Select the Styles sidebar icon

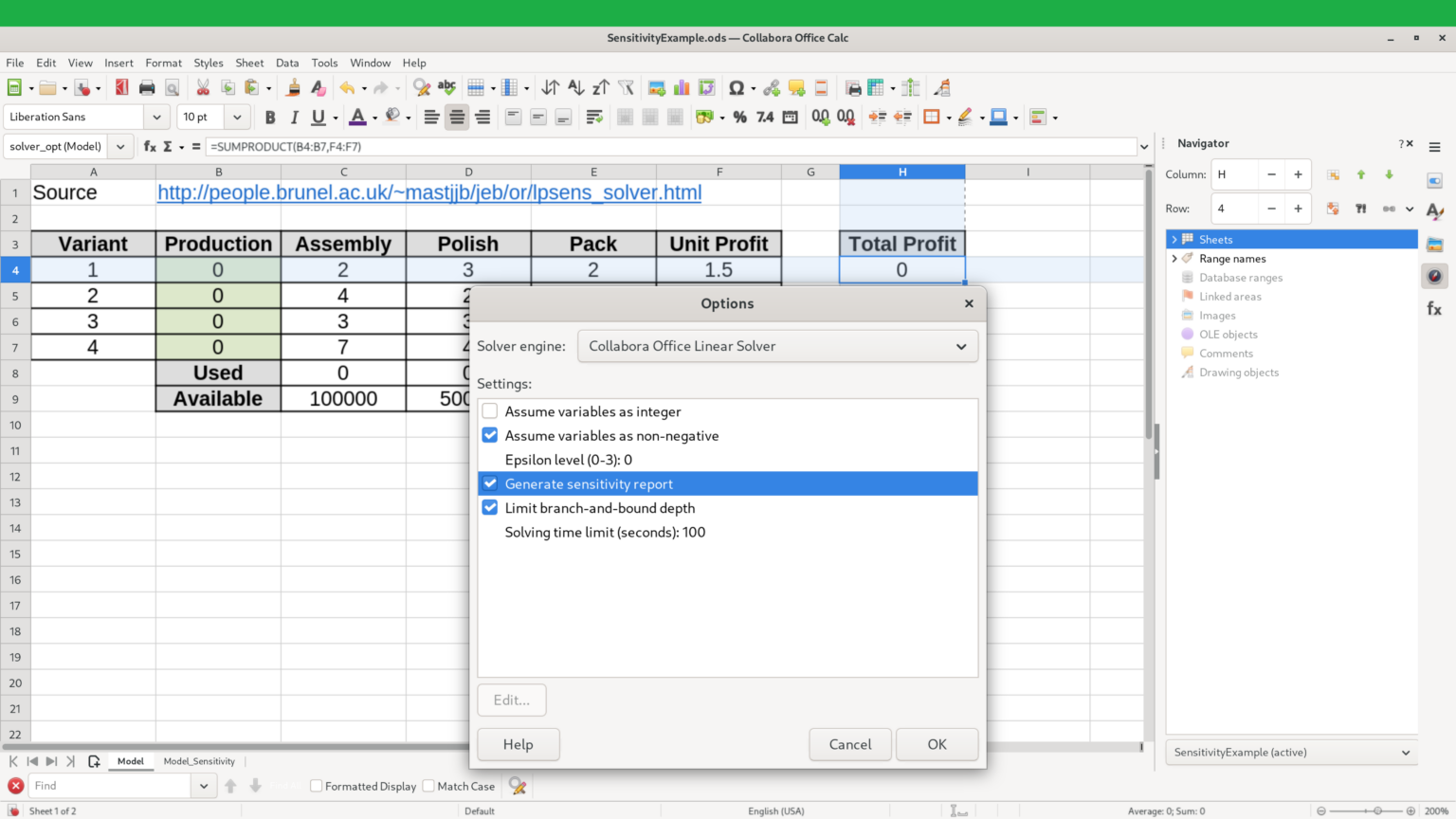[1435, 210]
